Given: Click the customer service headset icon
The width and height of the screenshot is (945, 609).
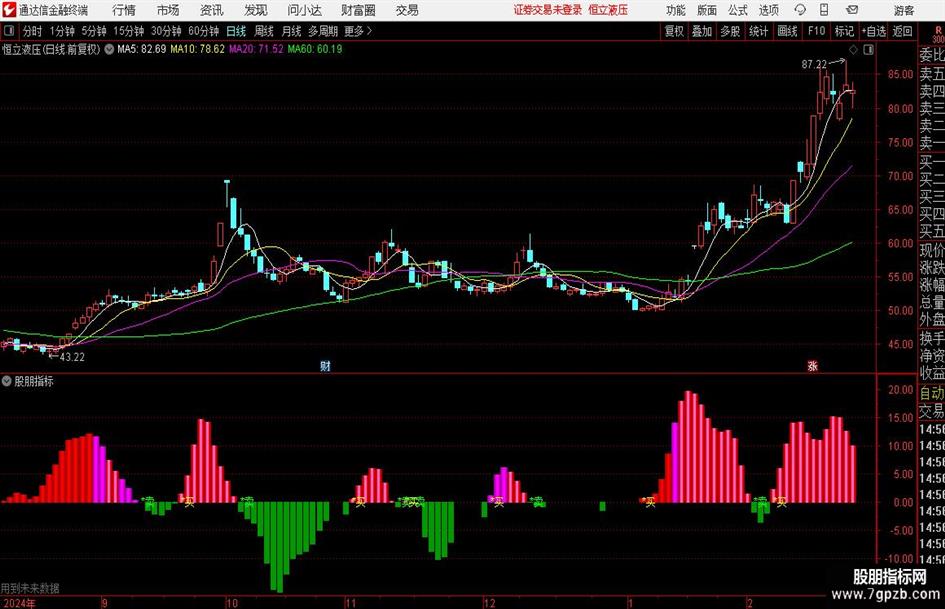Looking at the screenshot, I should (800, 10).
